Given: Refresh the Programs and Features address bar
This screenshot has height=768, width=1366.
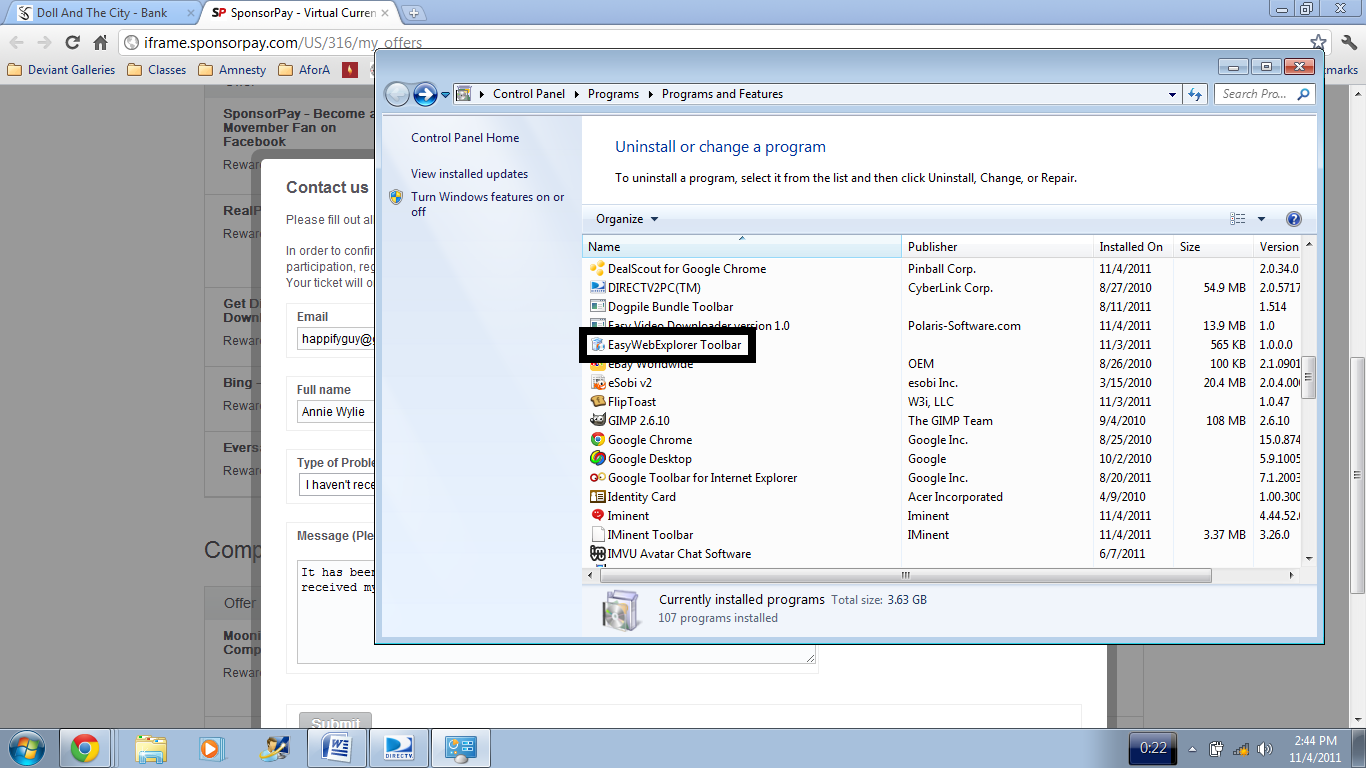Looking at the screenshot, I should 1195,94.
